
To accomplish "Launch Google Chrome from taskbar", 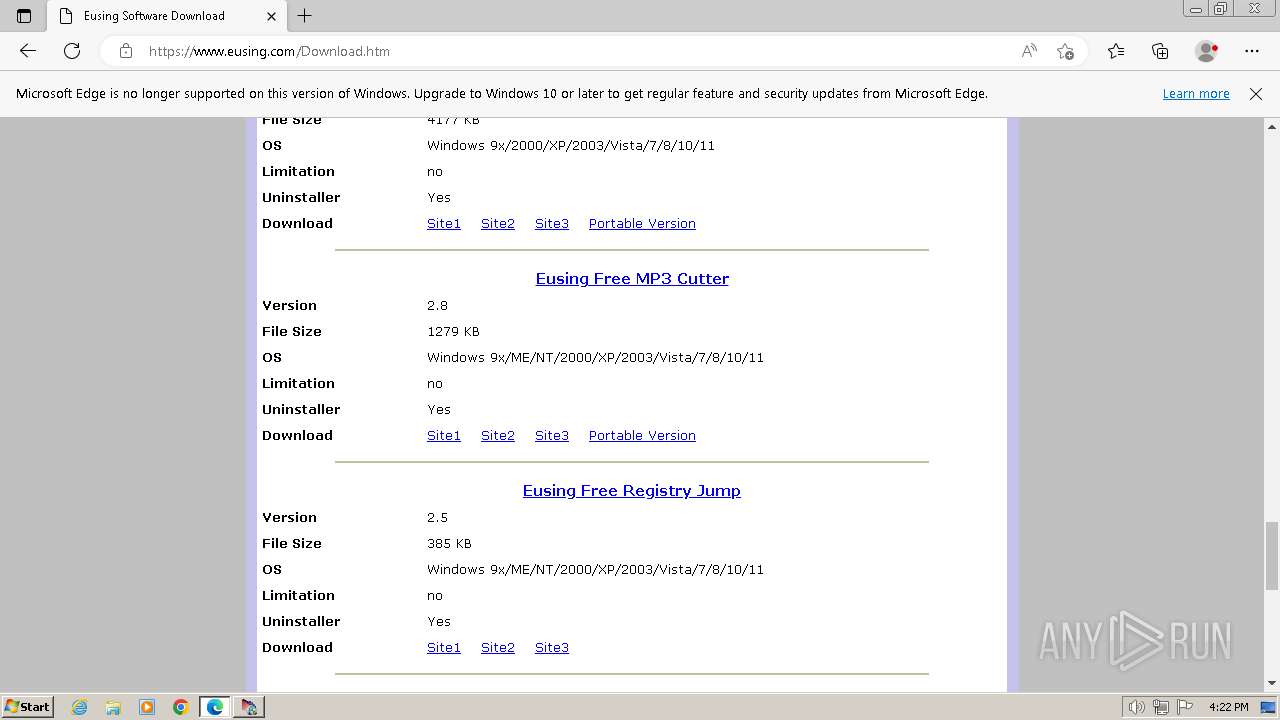I will 181,707.
